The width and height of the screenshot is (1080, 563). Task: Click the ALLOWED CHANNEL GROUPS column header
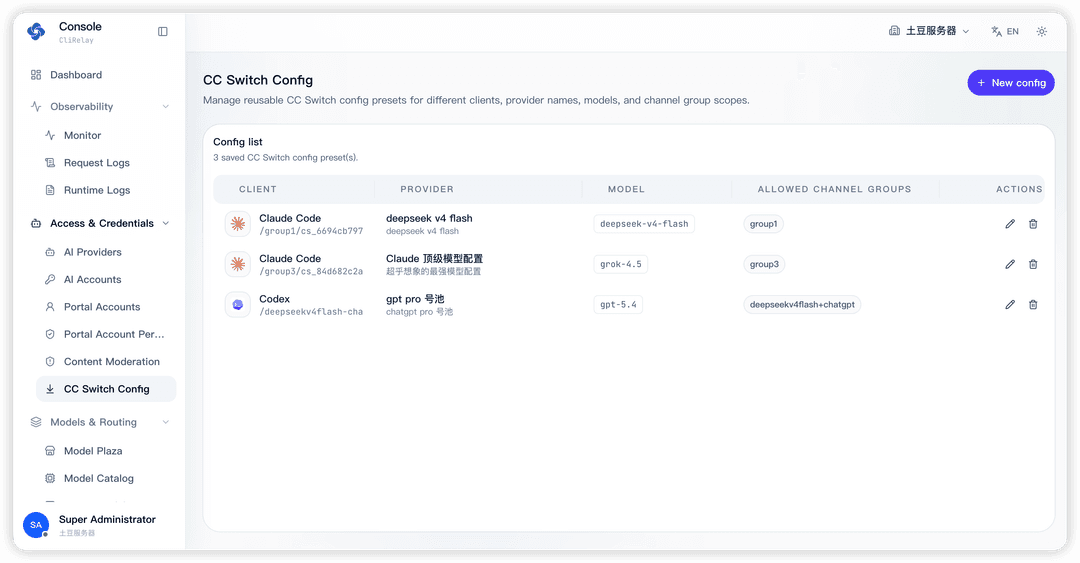click(x=834, y=189)
